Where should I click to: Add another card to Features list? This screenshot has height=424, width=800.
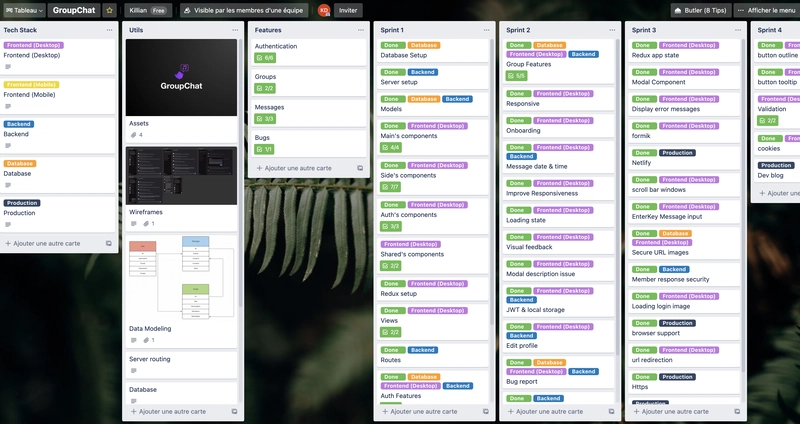pos(294,168)
